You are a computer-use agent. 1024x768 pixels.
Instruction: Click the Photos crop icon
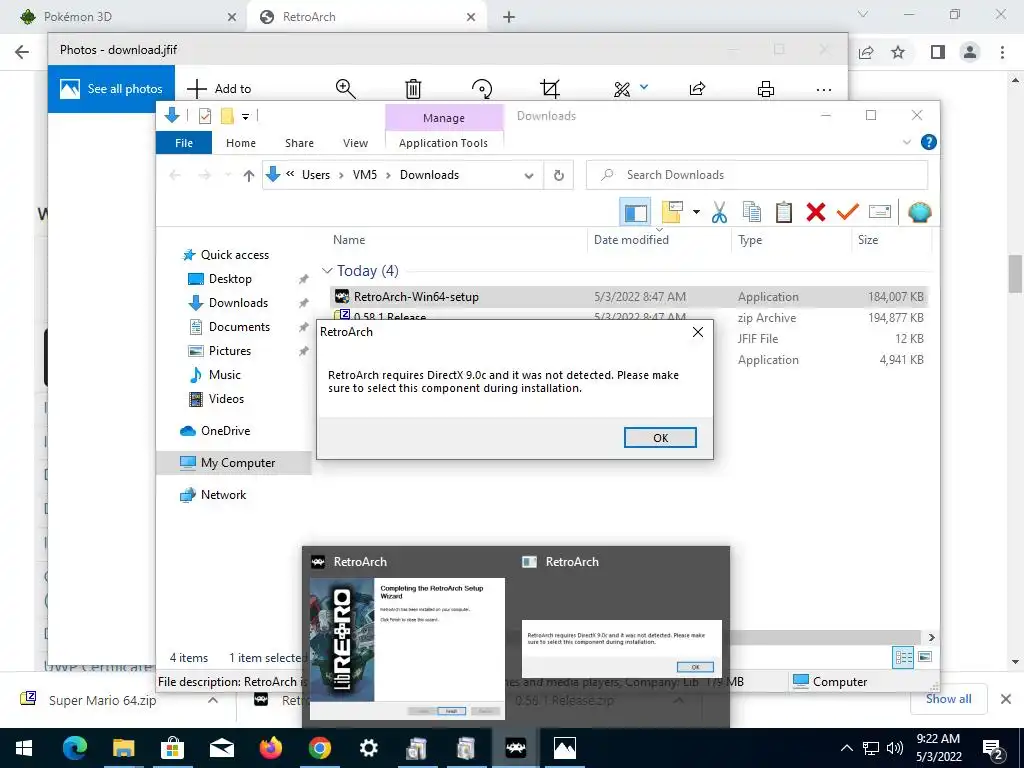click(550, 89)
